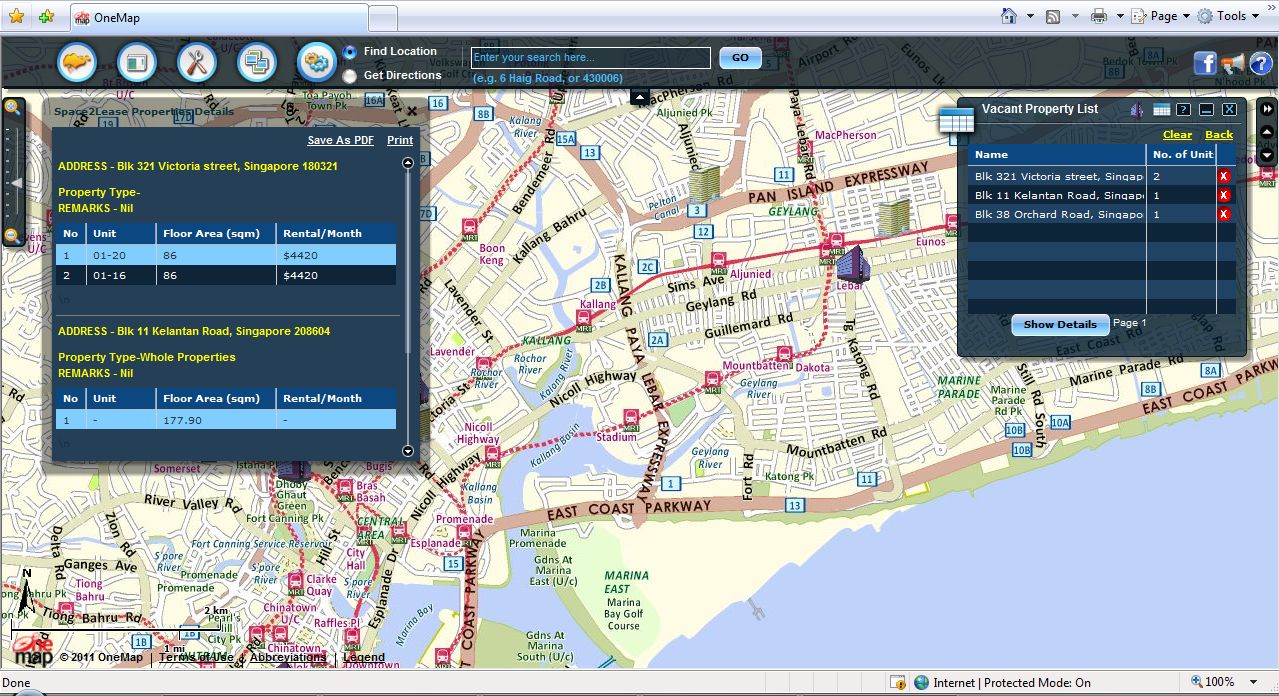
Task: Click the overlapping windows toolbar icon
Action: click(257, 62)
